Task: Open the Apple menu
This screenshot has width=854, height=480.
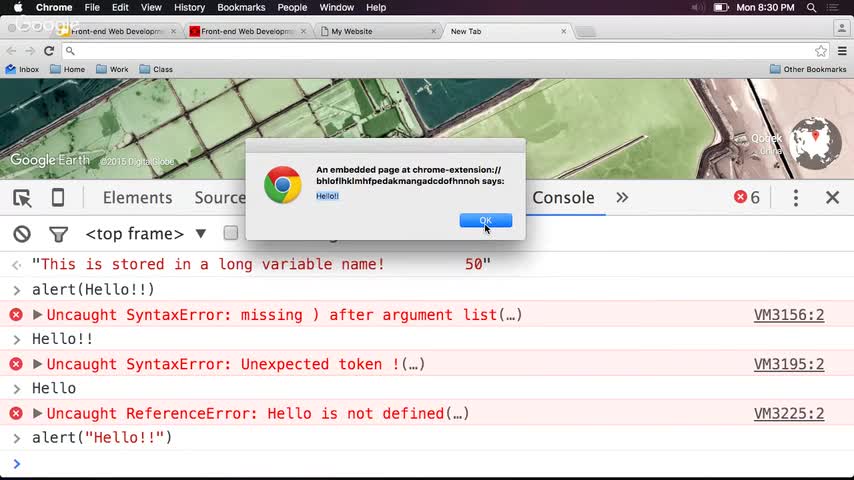Action: click(18, 8)
